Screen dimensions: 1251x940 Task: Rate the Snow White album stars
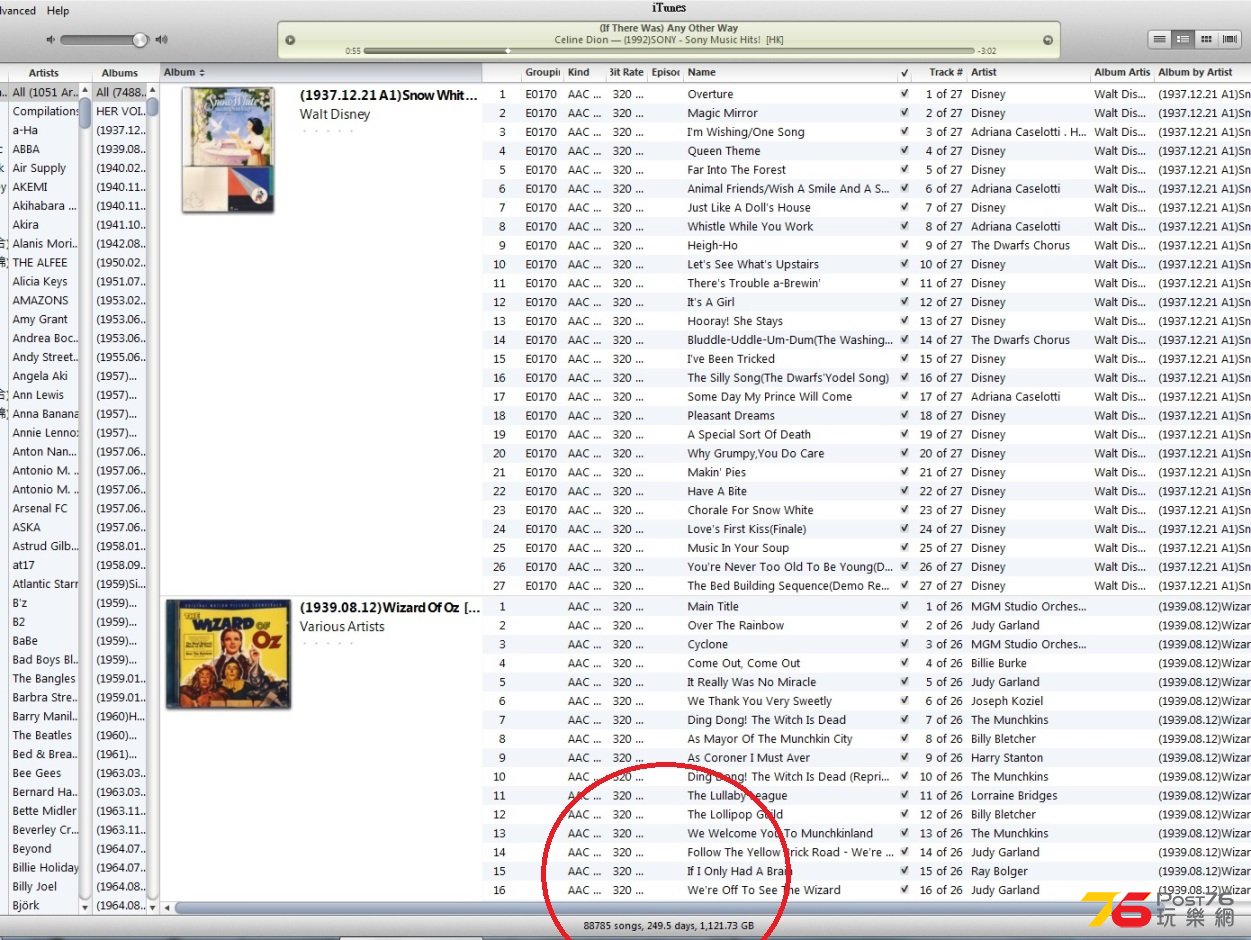pos(327,131)
